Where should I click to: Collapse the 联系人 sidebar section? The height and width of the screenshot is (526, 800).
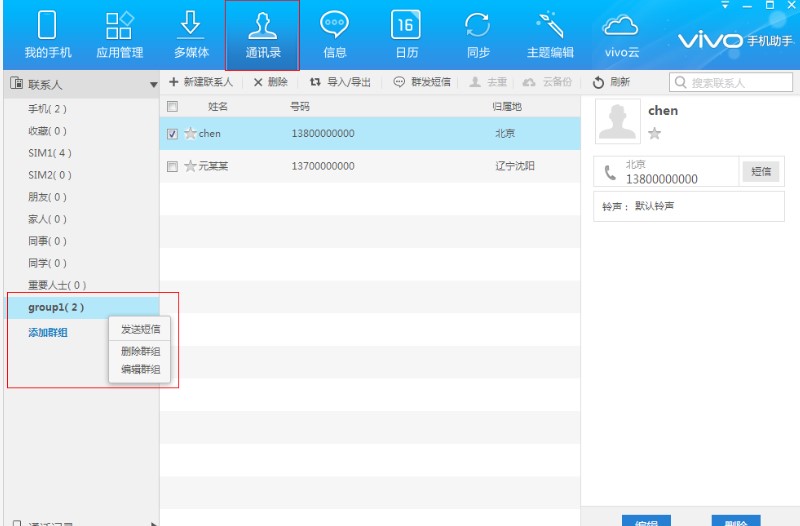[153, 84]
